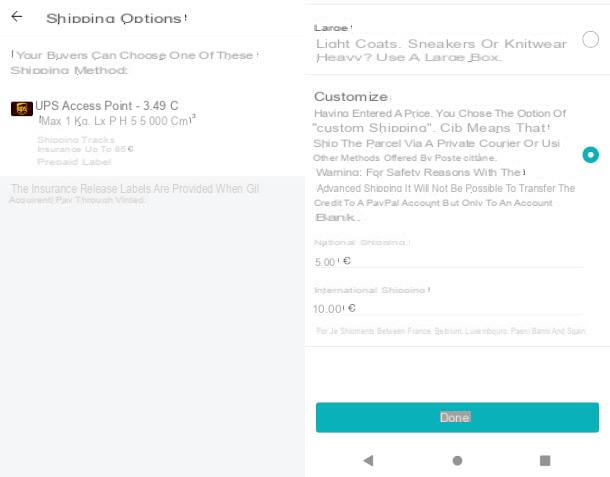The image size is (610, 477).
Task: Edit the International Shipping price field
Action: coord(449,309)
